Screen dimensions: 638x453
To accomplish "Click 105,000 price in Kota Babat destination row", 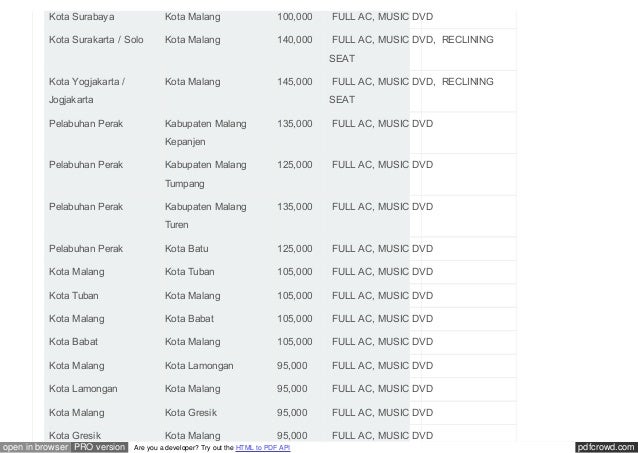I will point(295,319).
